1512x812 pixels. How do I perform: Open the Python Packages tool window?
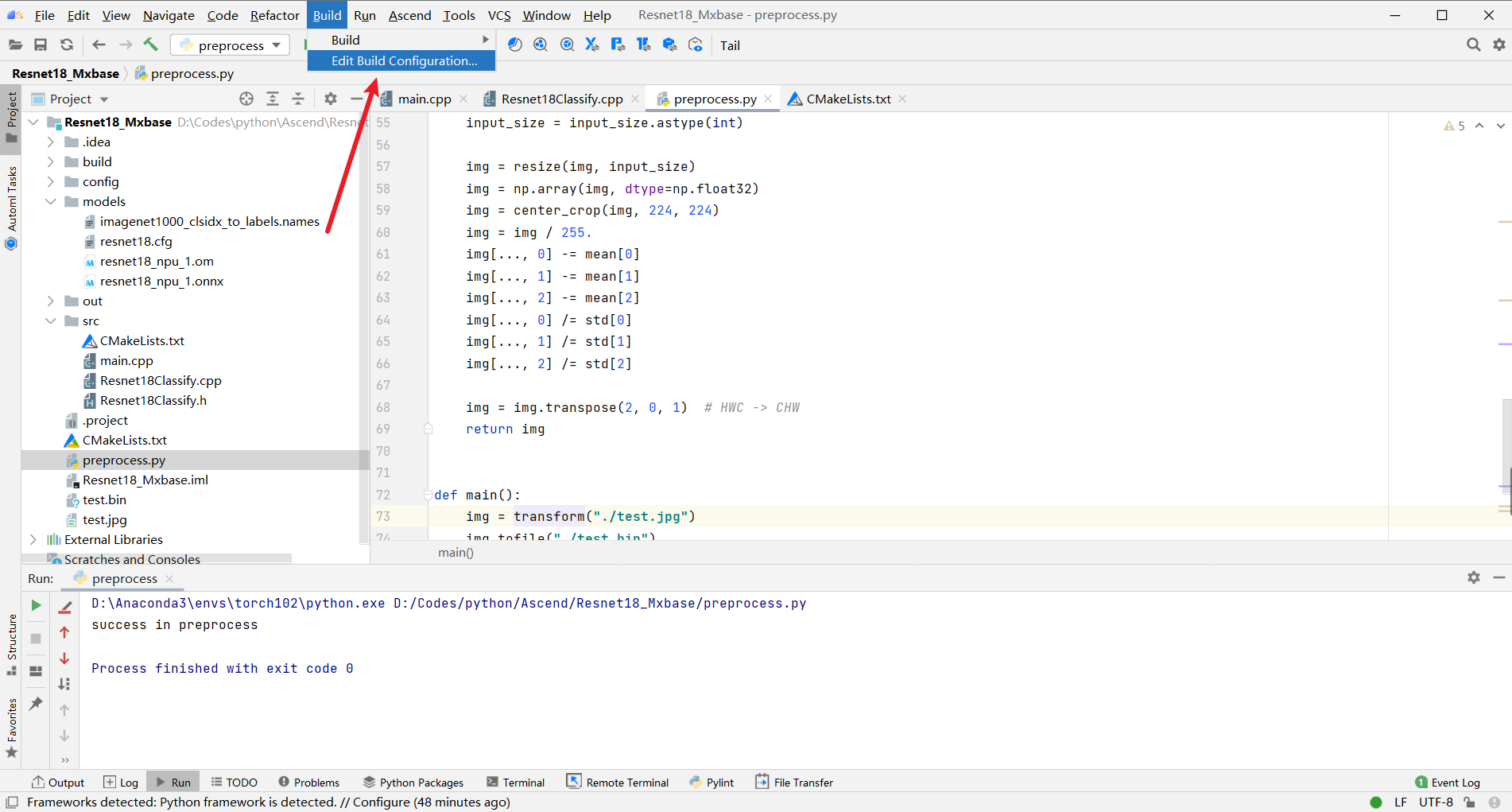(413, 783)
